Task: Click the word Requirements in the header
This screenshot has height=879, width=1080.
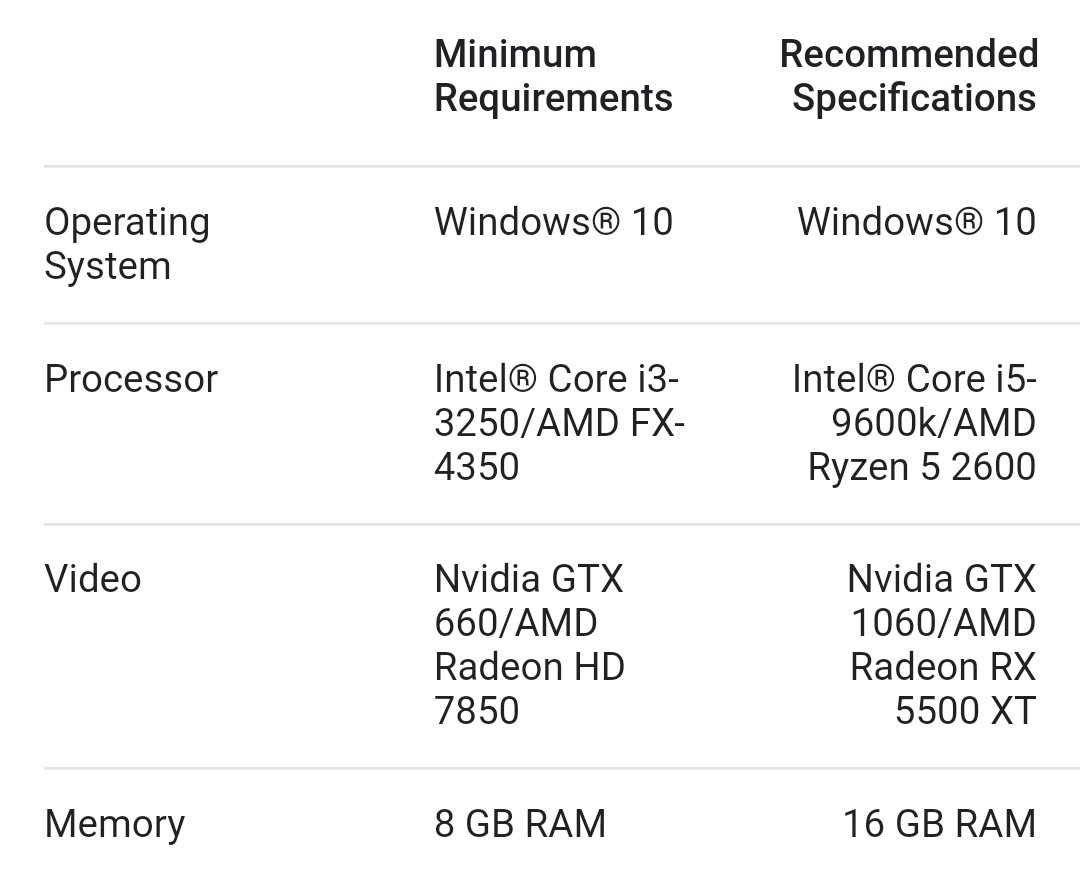Action: click(x=554, y=98)
